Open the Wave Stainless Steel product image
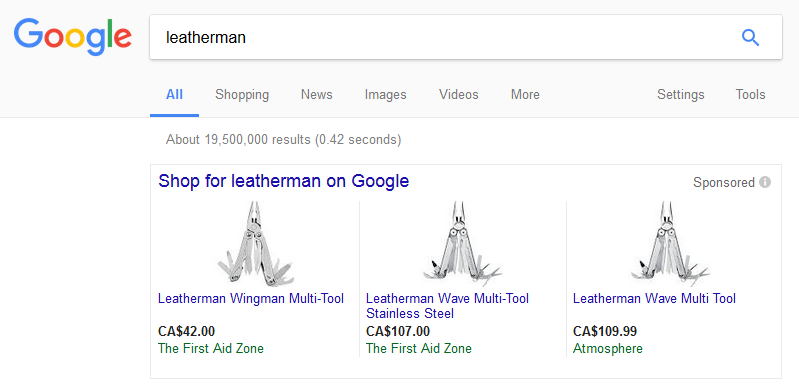The width and height of the screenshot is (799, 391). pos(463,243)
